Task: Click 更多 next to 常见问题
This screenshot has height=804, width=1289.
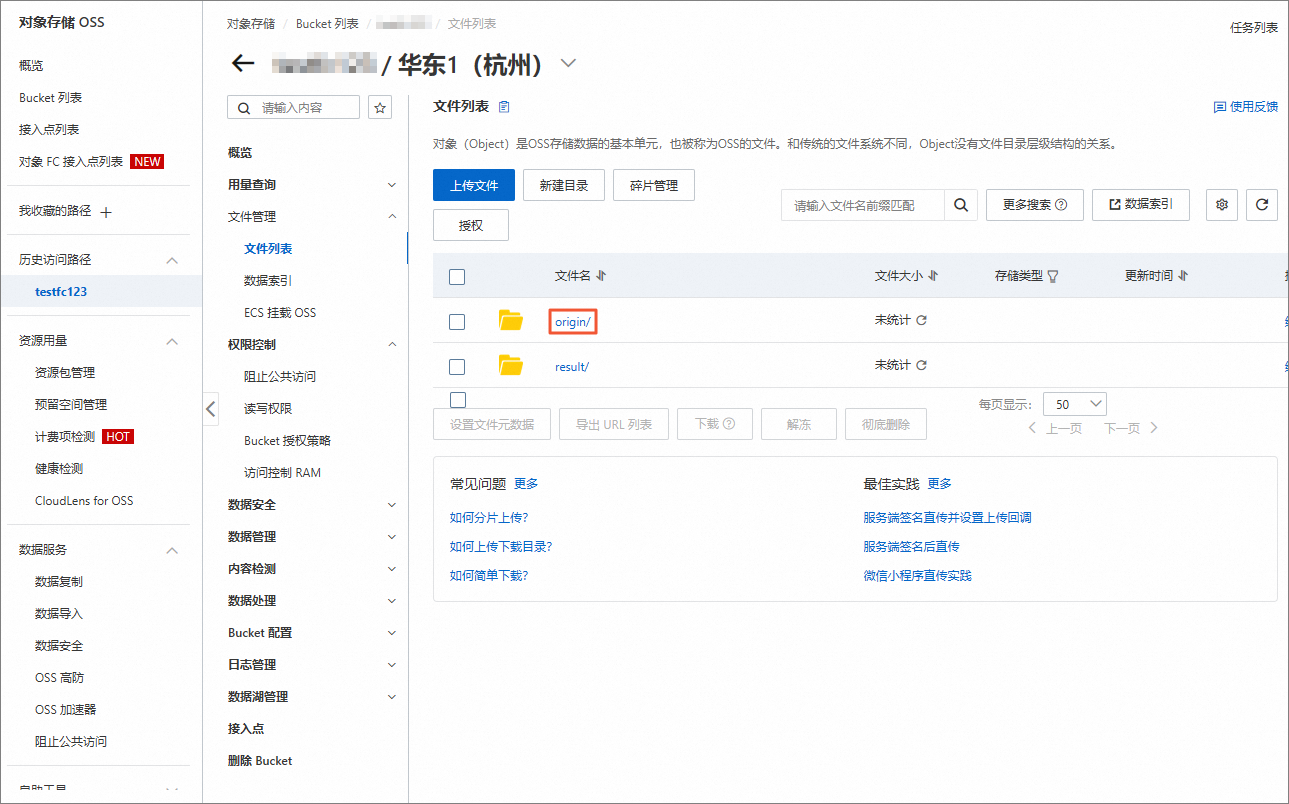Action: [x=526, y=484]
